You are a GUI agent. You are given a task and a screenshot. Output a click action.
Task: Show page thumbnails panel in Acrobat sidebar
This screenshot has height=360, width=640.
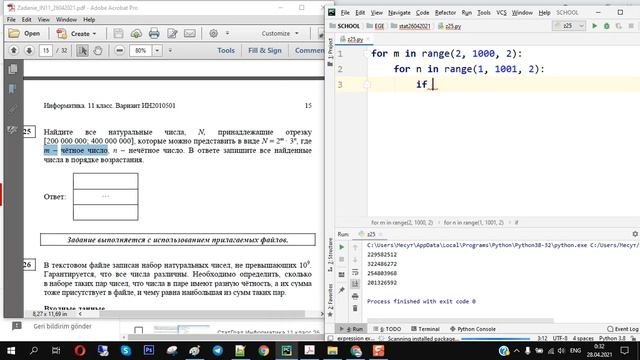click(13, 69)
